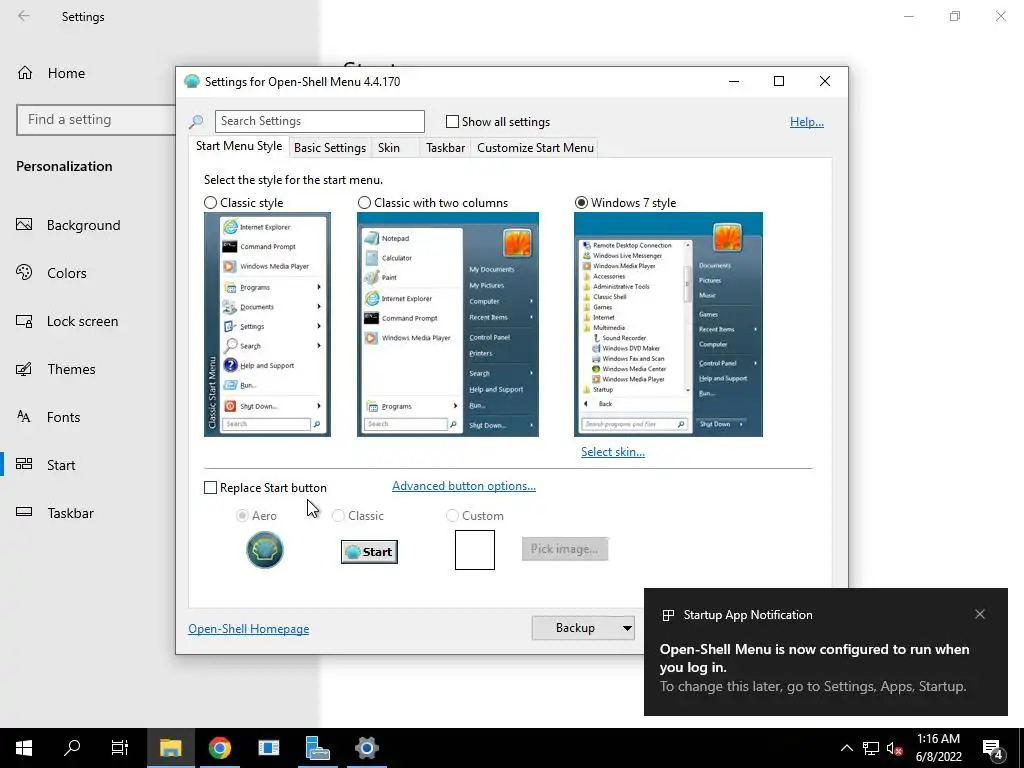Click the Open-Shell shell icon in title bar
The height and width of the screenshot is (768, 1024).
[x=191, y=82]
